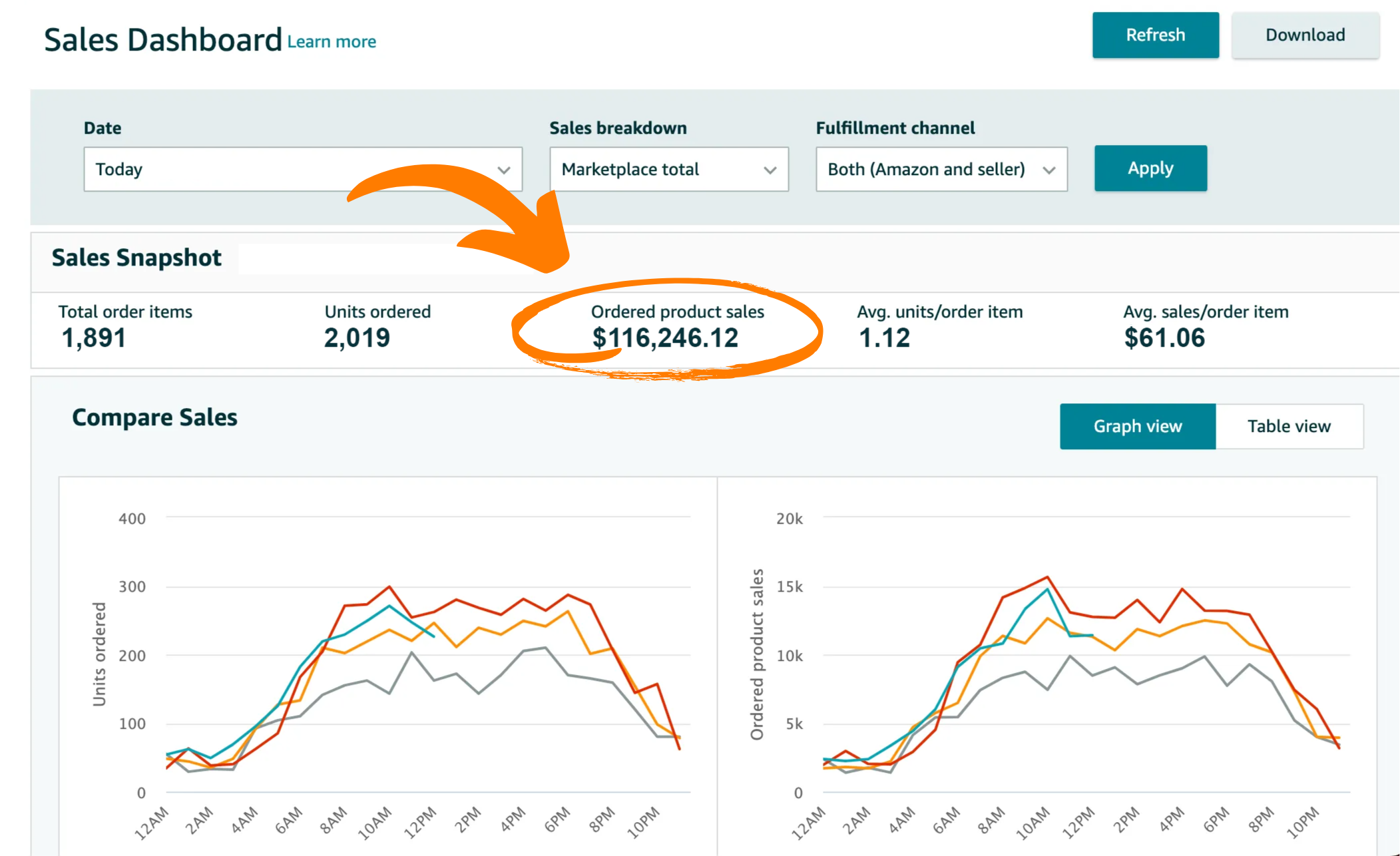Click the Apply filter button
Viewport: 1400px width, 856px height.
1150,168
